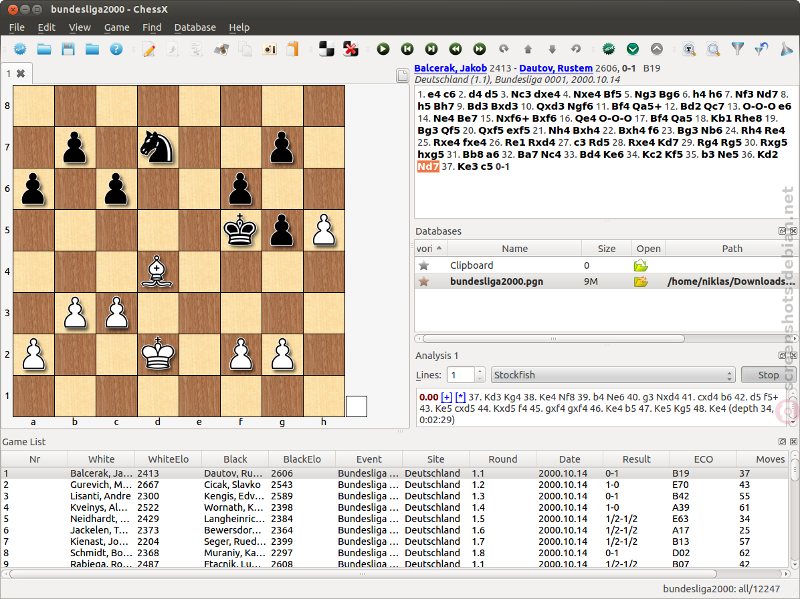Click the gray down arrow toolbar icon

point(552,49)
